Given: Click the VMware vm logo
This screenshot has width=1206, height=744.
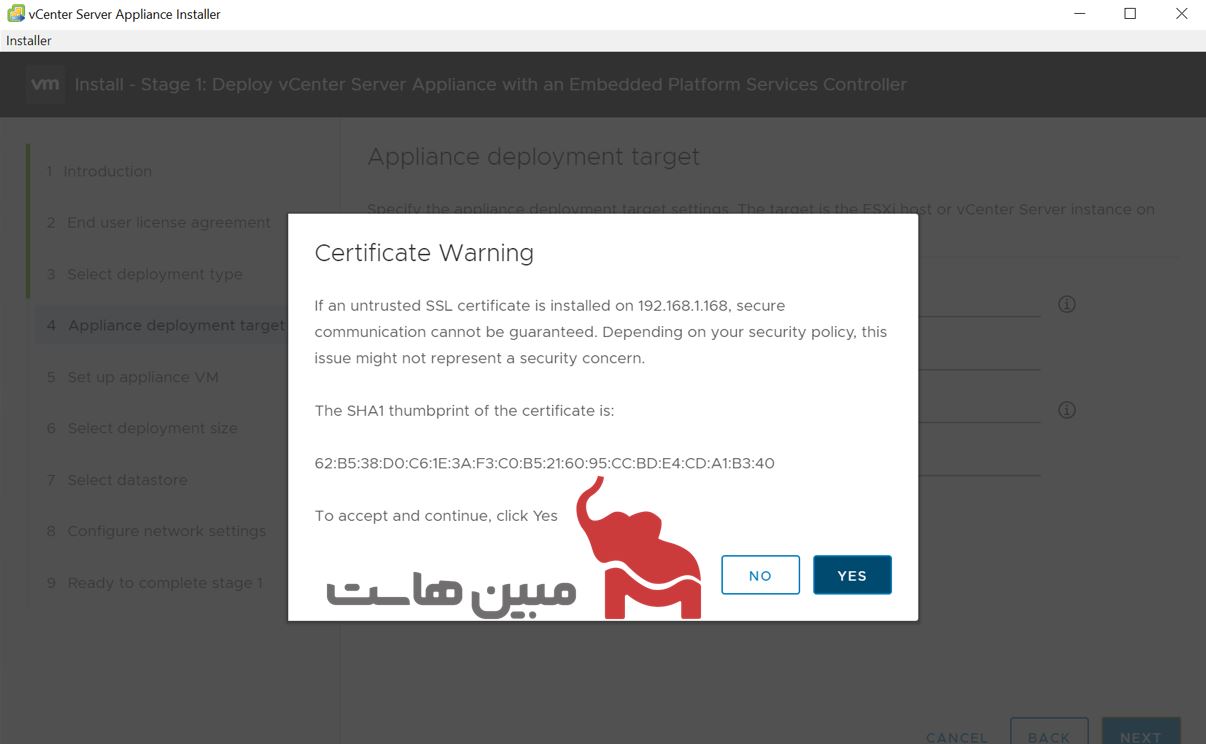Looking at the screenshot, I should click(x=46, y=85).
